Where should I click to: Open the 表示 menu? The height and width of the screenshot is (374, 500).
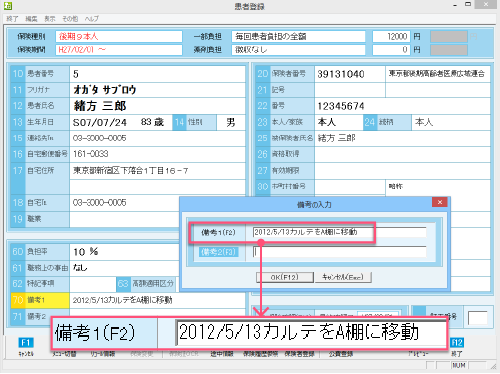(x=50, y=19)
